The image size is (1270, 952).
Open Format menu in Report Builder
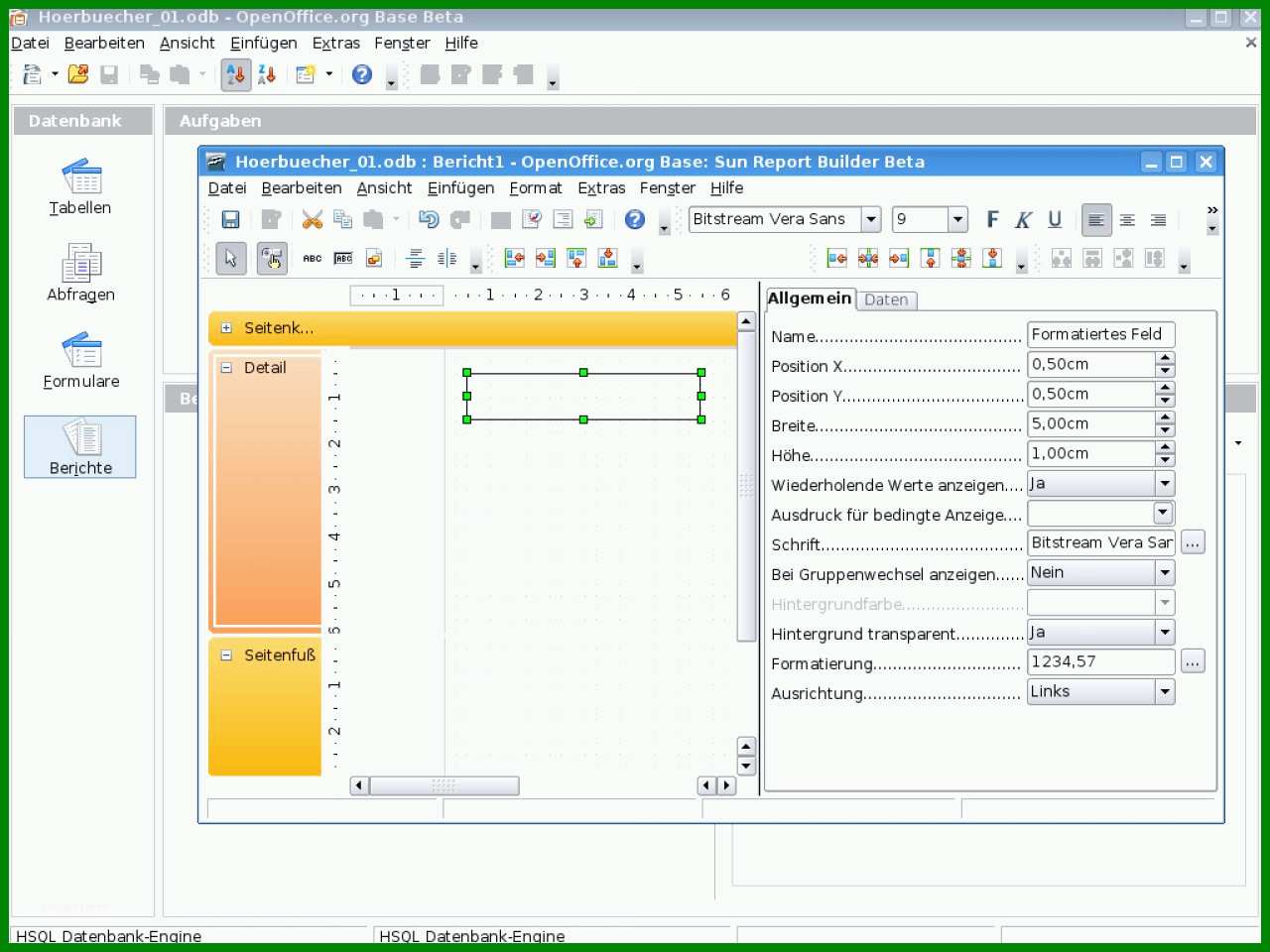[x=536, y=188]
